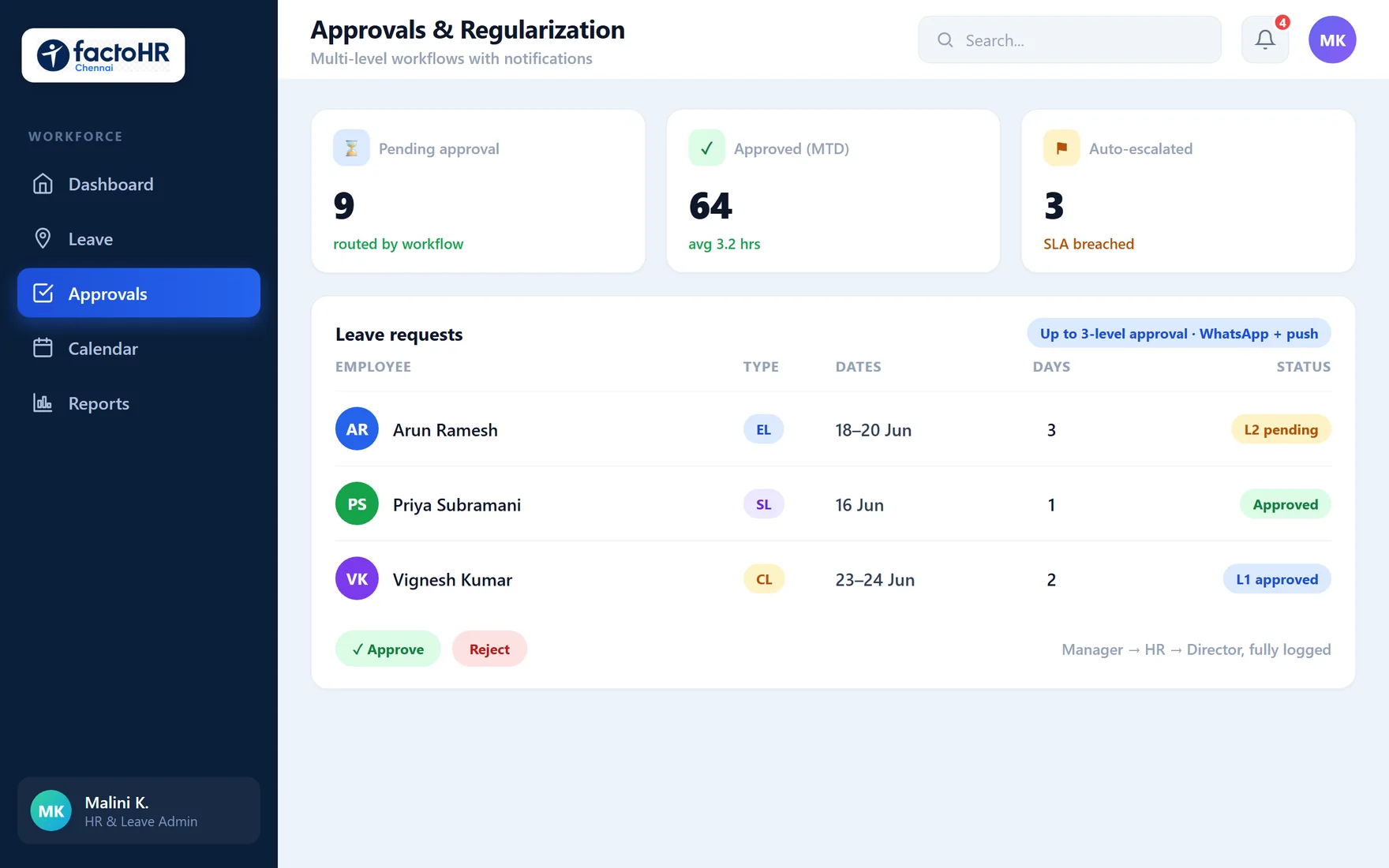
Task: Click the SLA breached text
Action: coord(1088,244)
